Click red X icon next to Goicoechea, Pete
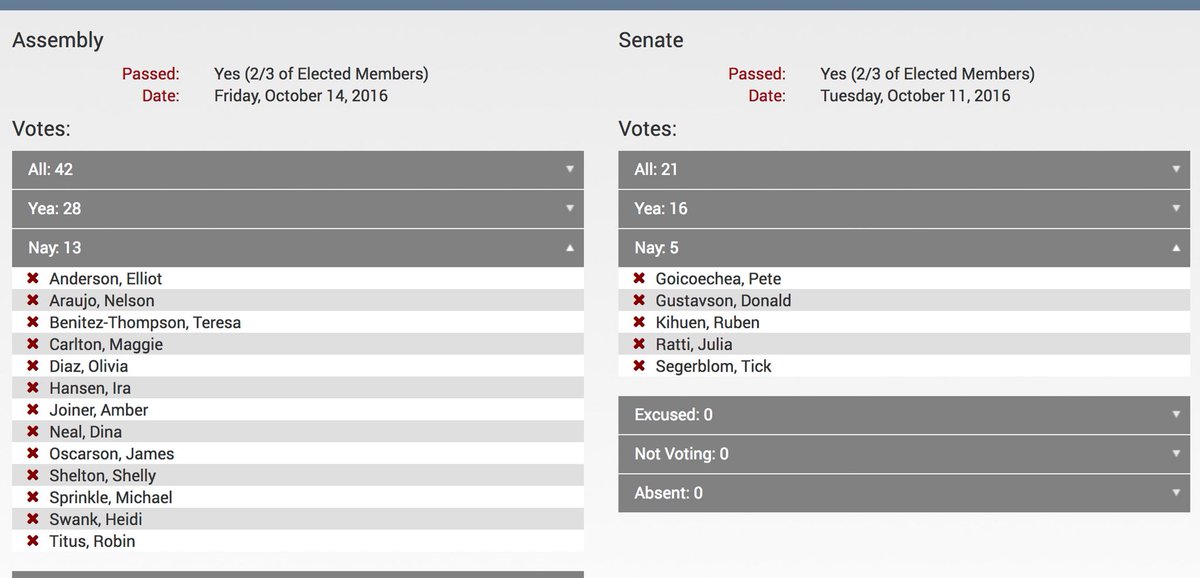Image resolution: width=1200 pixels, height=578 pixels. click(x=639, y=279)
